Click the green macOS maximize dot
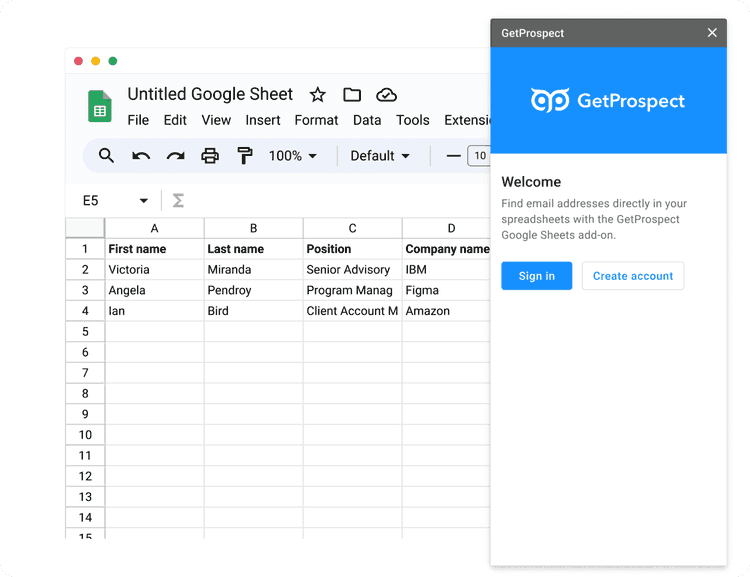This screenshot has height=577, width=750. 113,61
